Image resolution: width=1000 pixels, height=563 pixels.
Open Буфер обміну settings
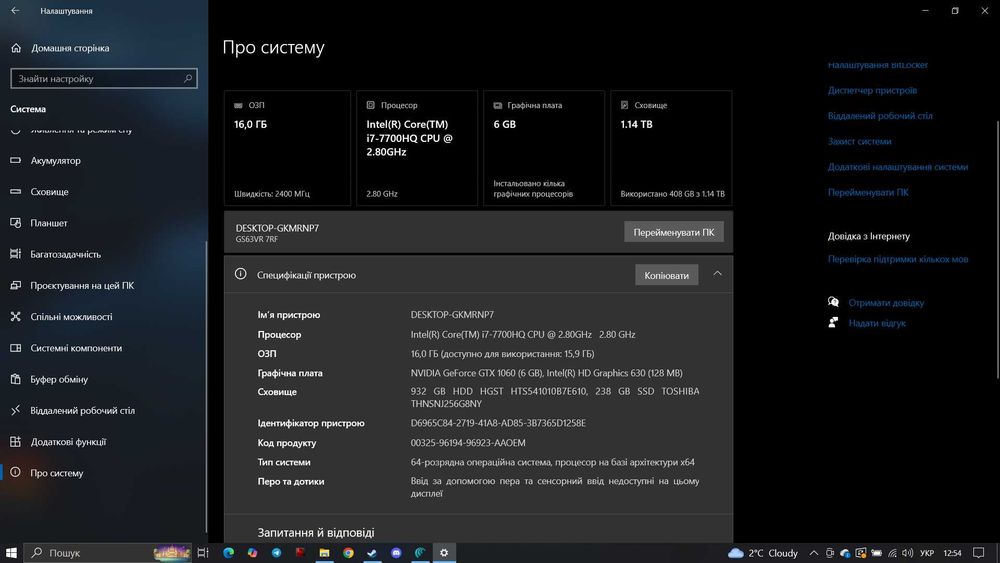tap(59, 379)
